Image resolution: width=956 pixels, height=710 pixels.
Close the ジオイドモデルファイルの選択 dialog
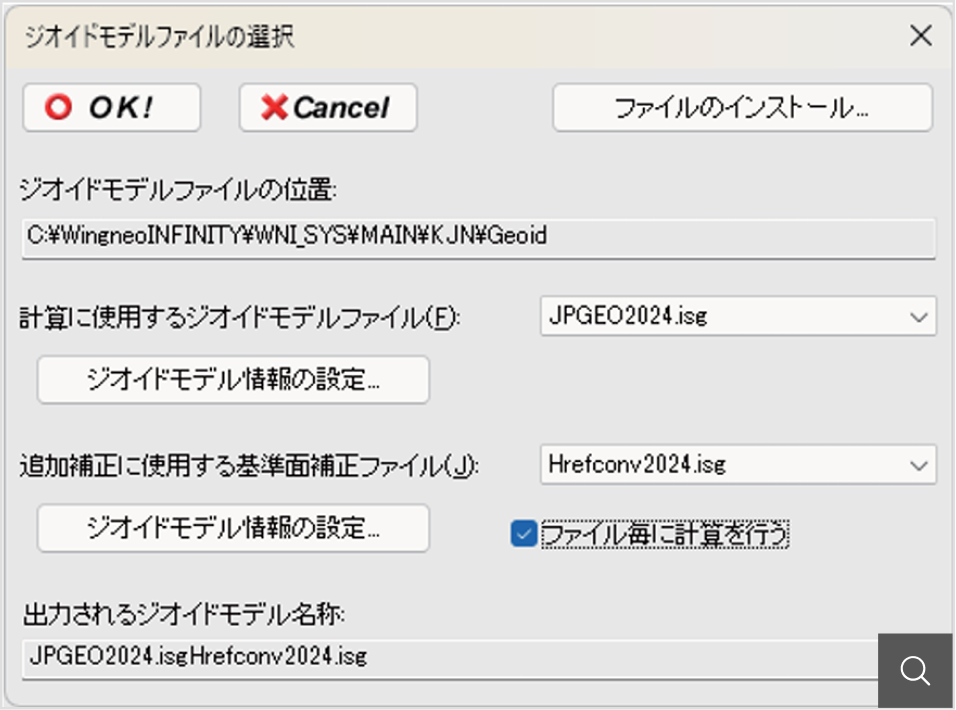pyautogui.click(x=920, y=38)
